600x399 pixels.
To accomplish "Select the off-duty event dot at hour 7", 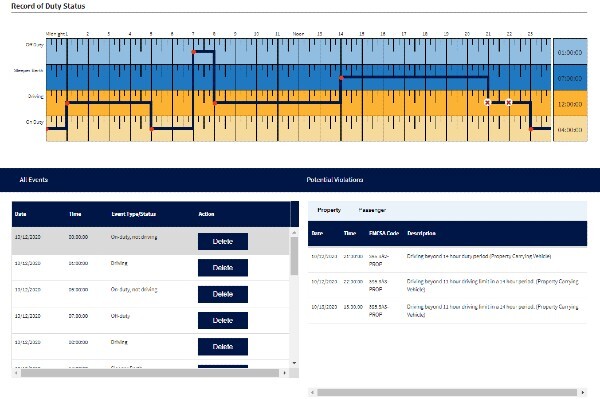I will pyautogui.click(x=194, y=52).
